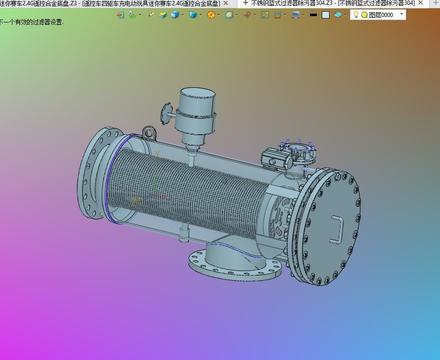The image size is (440, 360).
Task: Expand the arrow next to orange gear icon
Action: click(x=219, y=14)
